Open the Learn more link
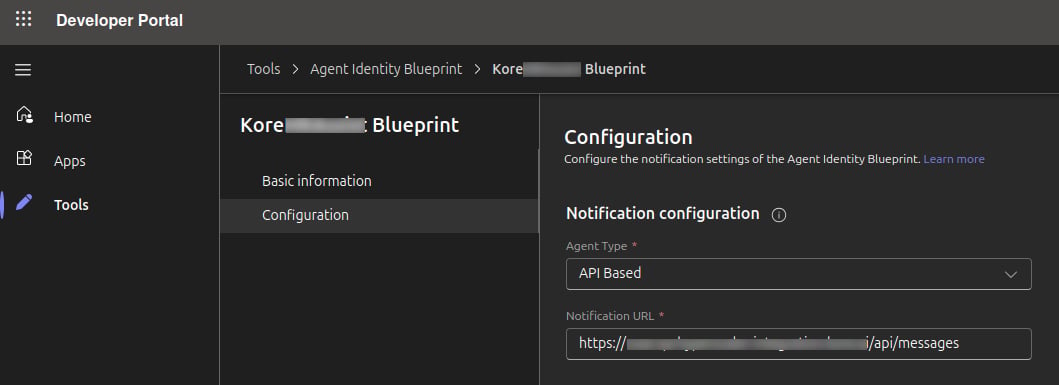1059x385 pixels. point(954,159)
